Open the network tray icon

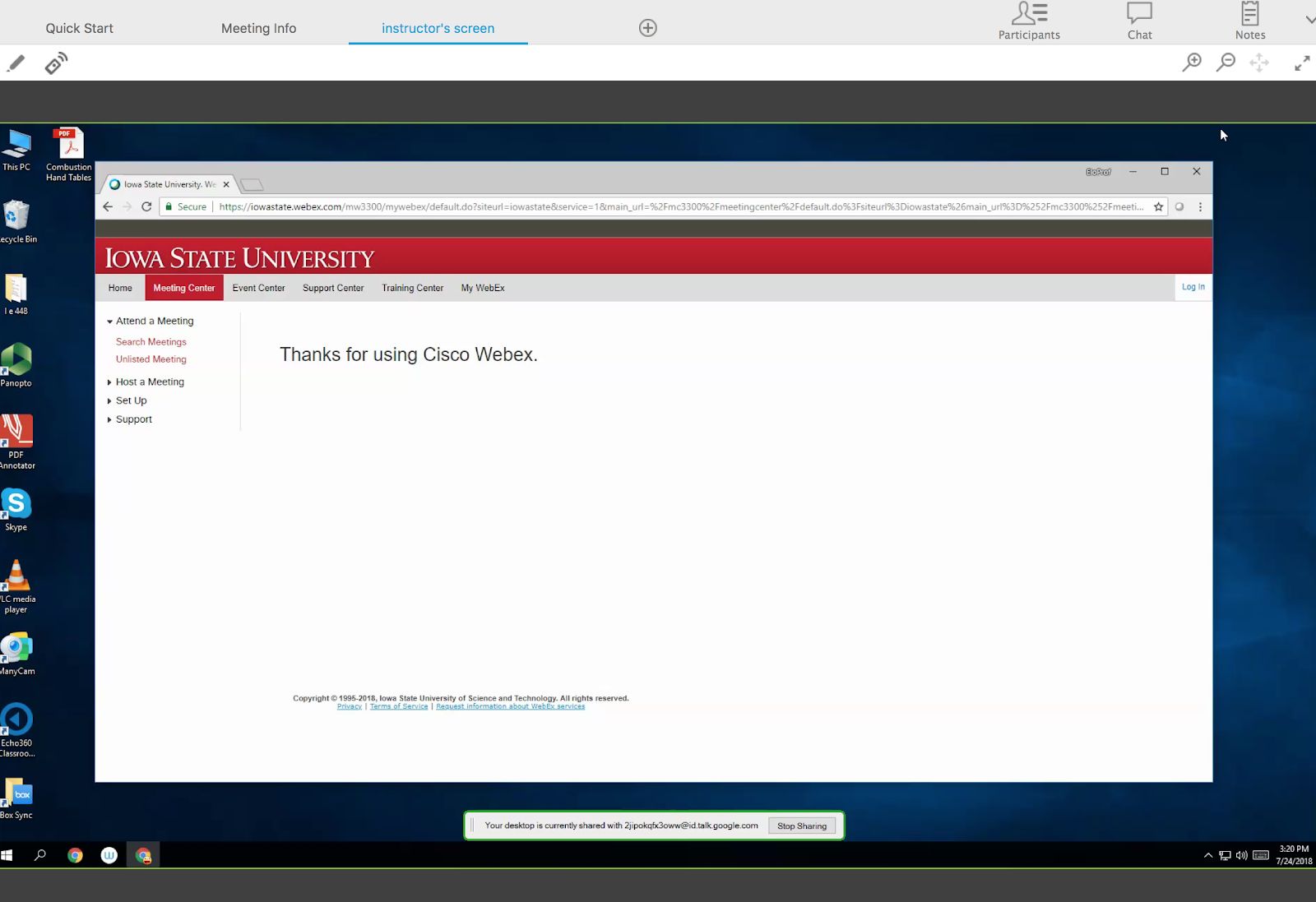(x=1225, y=855)
